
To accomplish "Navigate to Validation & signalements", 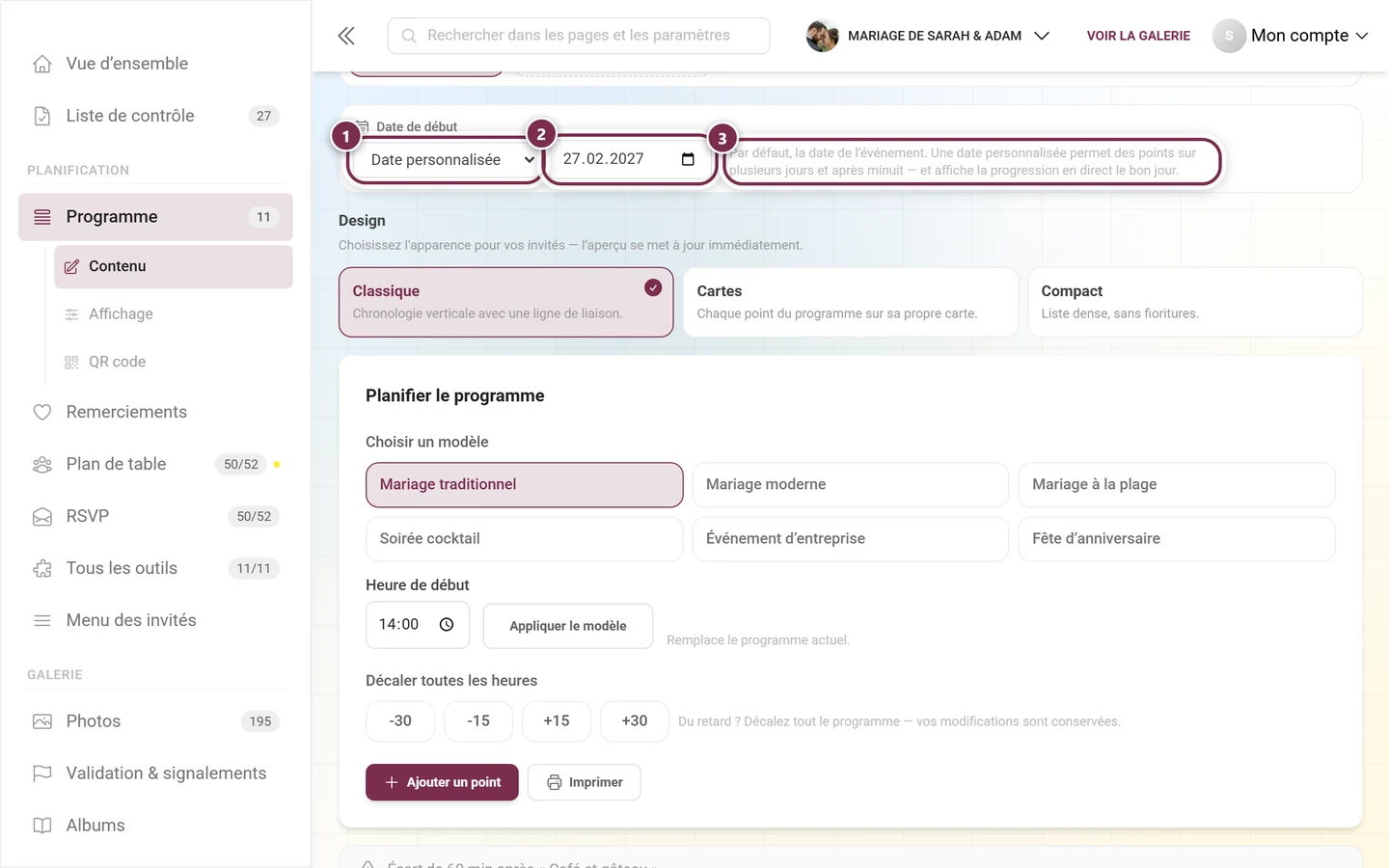I will coord(155,773).
